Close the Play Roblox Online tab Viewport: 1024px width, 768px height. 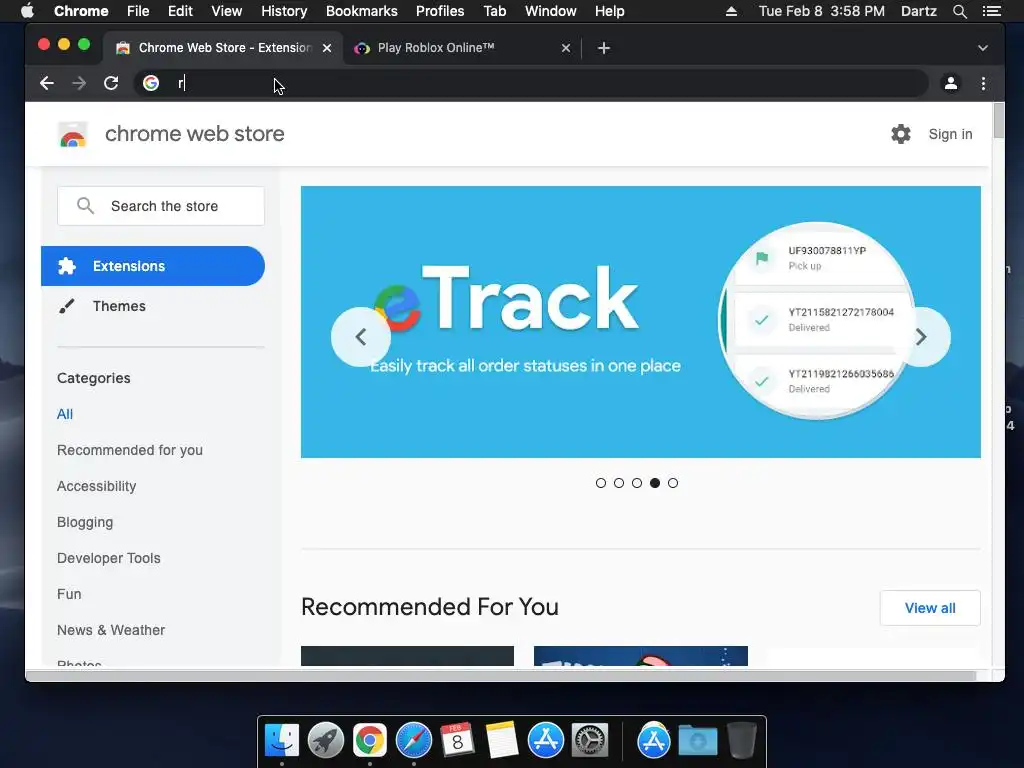pyautogui.click(x=566, y=48)
